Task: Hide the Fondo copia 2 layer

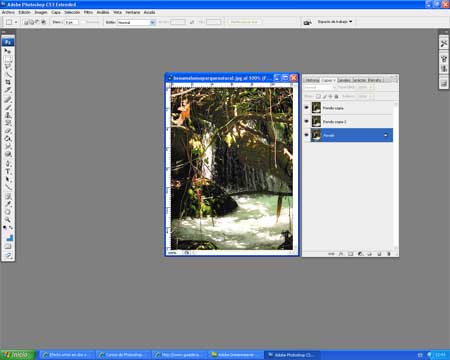Action: pyautogui.click(x=307, y=122)
